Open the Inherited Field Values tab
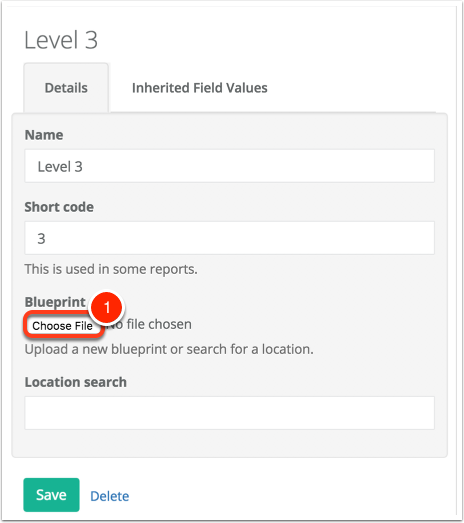The image size is (464, 523). tap(199, 88)
